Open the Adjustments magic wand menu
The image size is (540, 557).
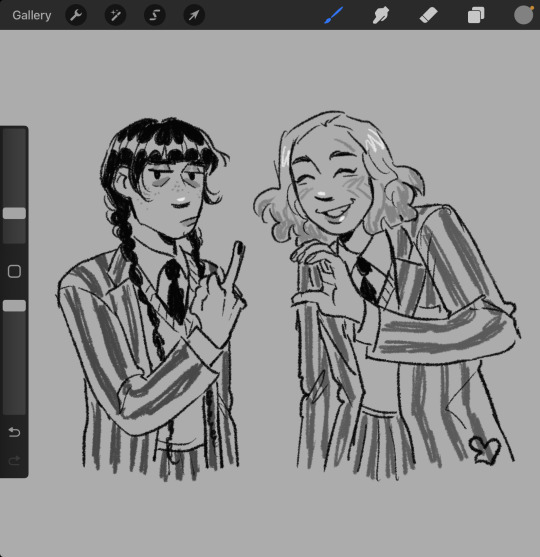click(x=115, y=15)
